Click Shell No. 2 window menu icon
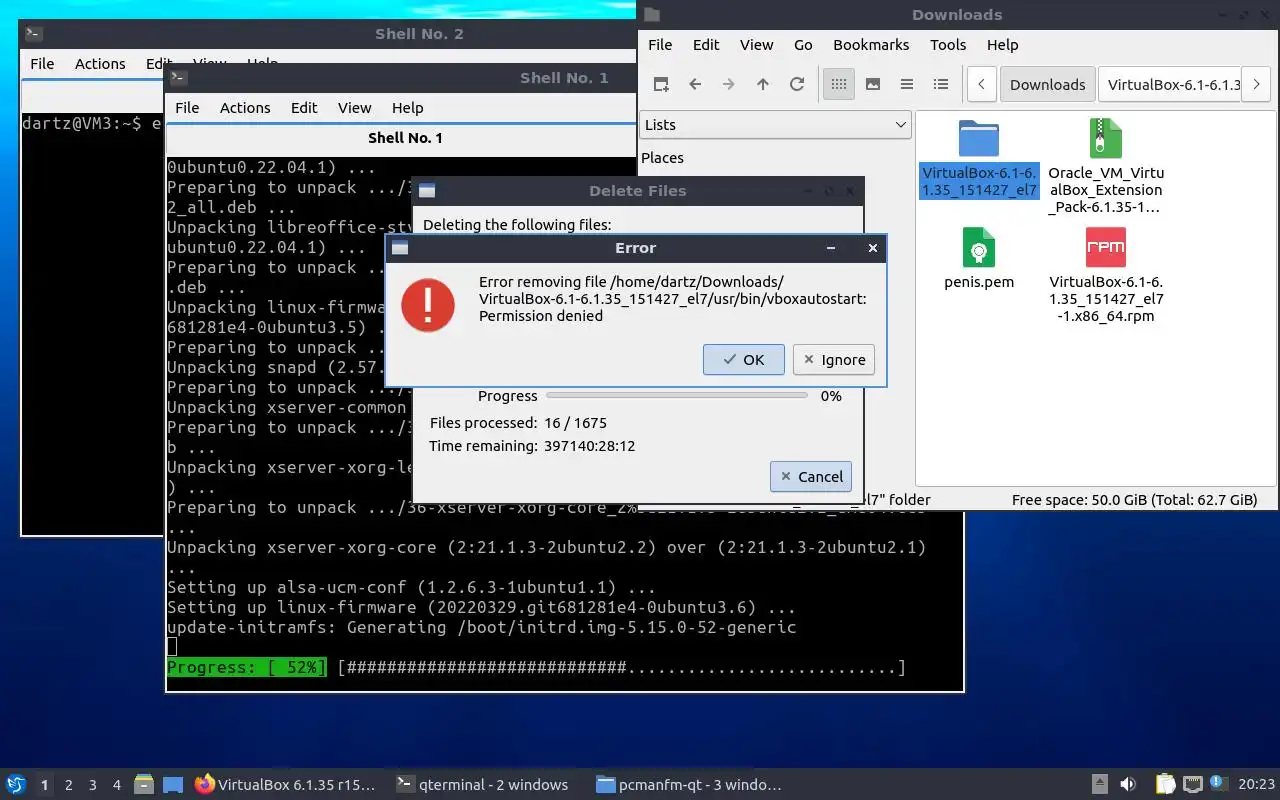 click(32, 33)
